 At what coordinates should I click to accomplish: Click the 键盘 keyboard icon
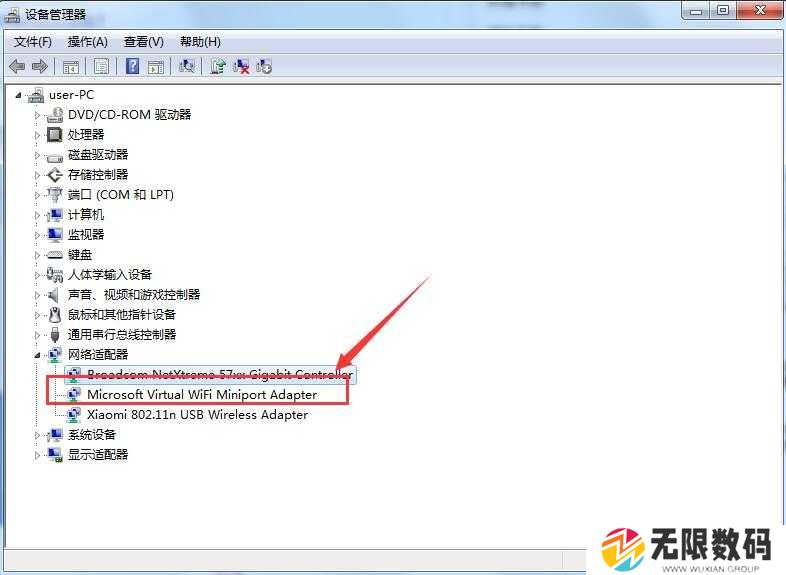click(x=55, y=255)
